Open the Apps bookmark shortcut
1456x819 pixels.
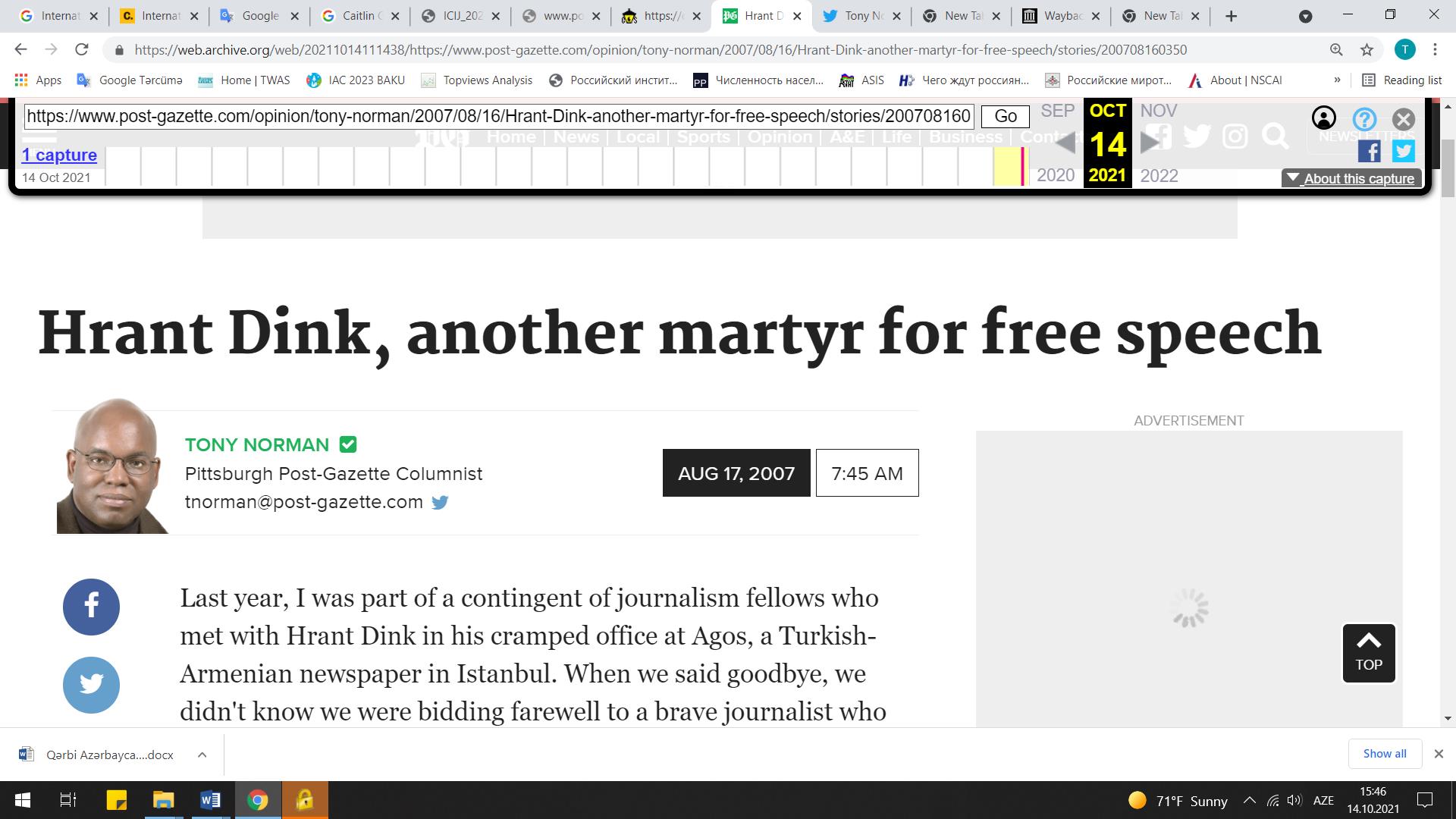(38, 80)
